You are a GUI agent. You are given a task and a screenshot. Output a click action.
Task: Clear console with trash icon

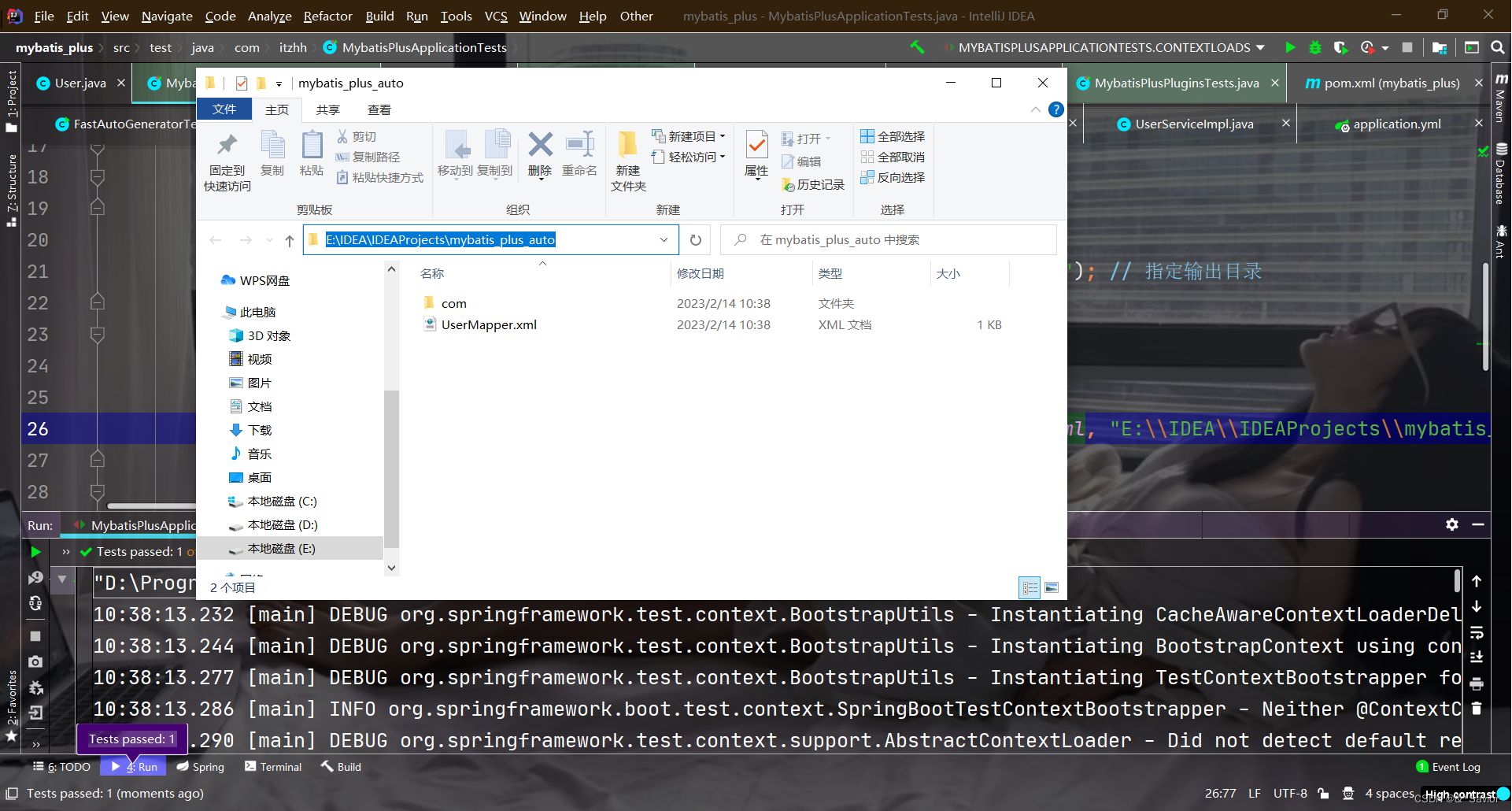1477,709
